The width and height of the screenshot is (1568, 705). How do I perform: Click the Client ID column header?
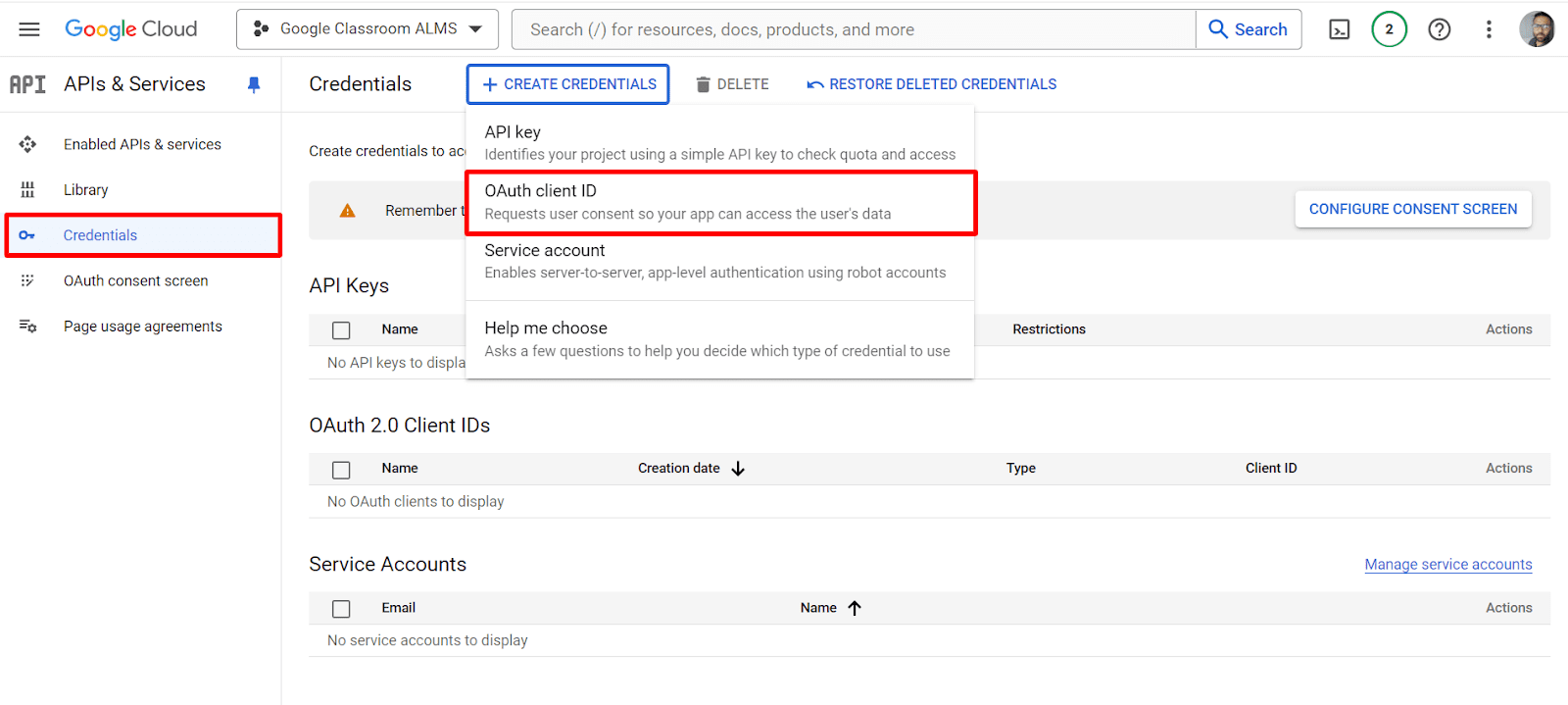coord(1271,469)
